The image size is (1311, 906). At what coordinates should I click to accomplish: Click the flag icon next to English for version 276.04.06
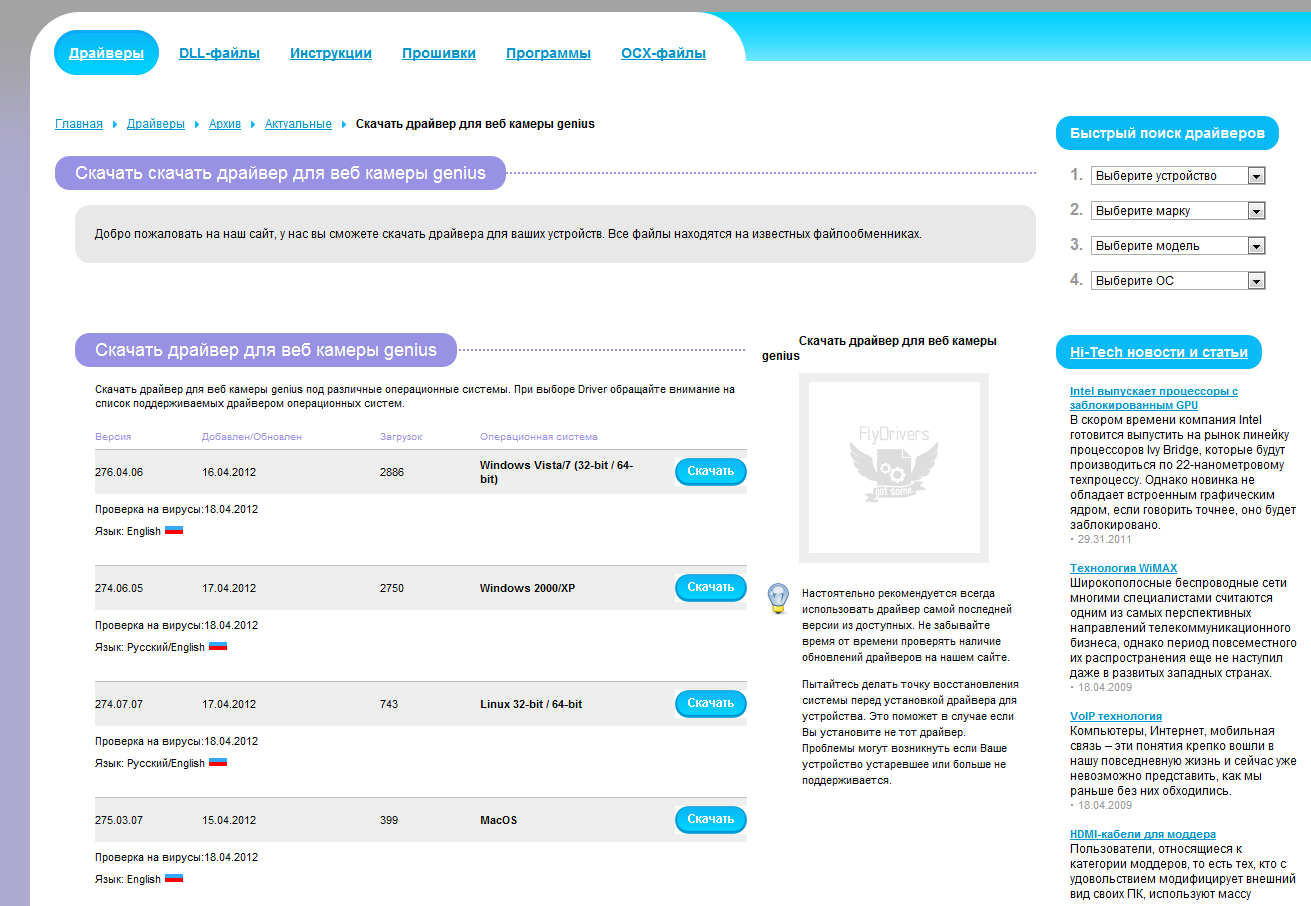click(174, 530)
